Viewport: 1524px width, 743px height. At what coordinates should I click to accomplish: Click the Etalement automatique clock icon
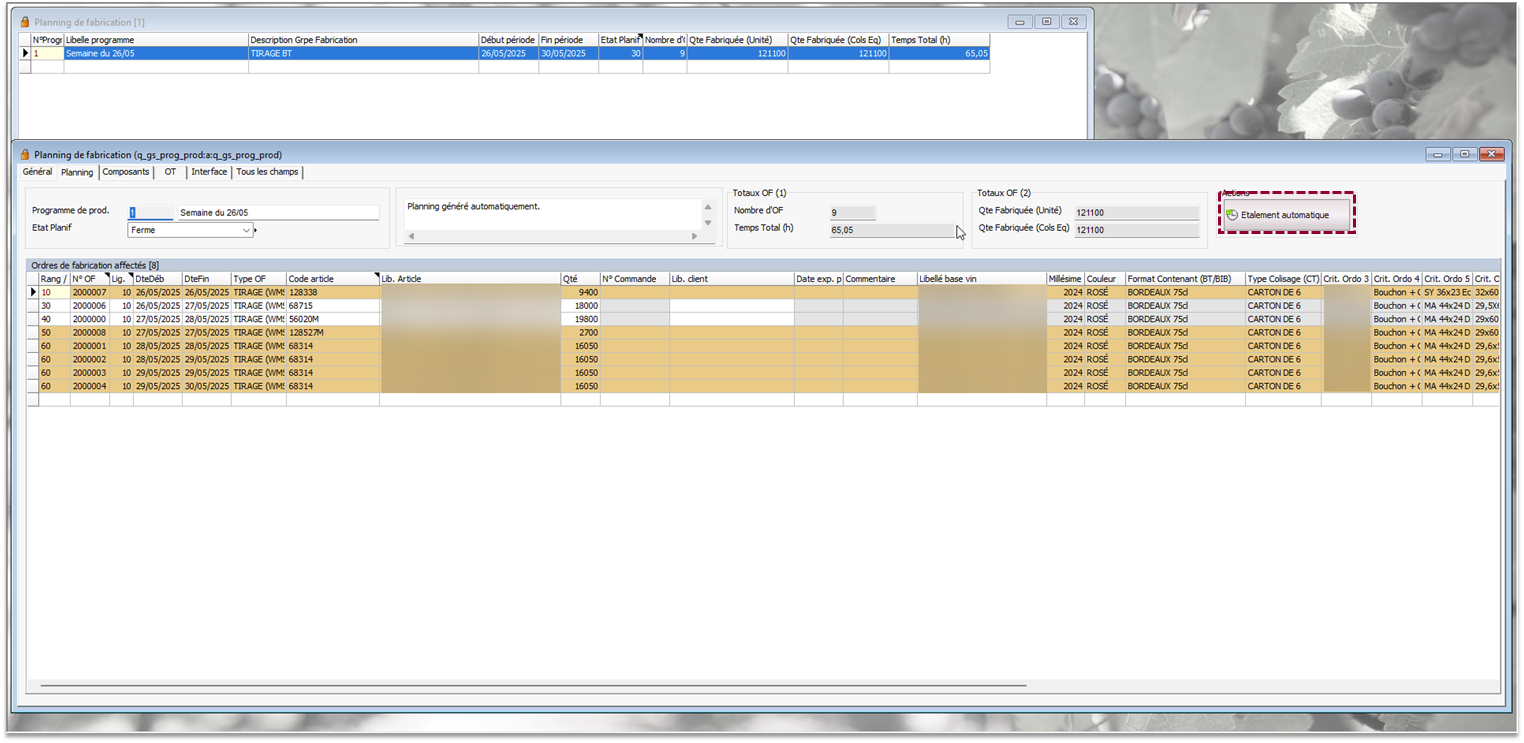(x=1232, y=215)
